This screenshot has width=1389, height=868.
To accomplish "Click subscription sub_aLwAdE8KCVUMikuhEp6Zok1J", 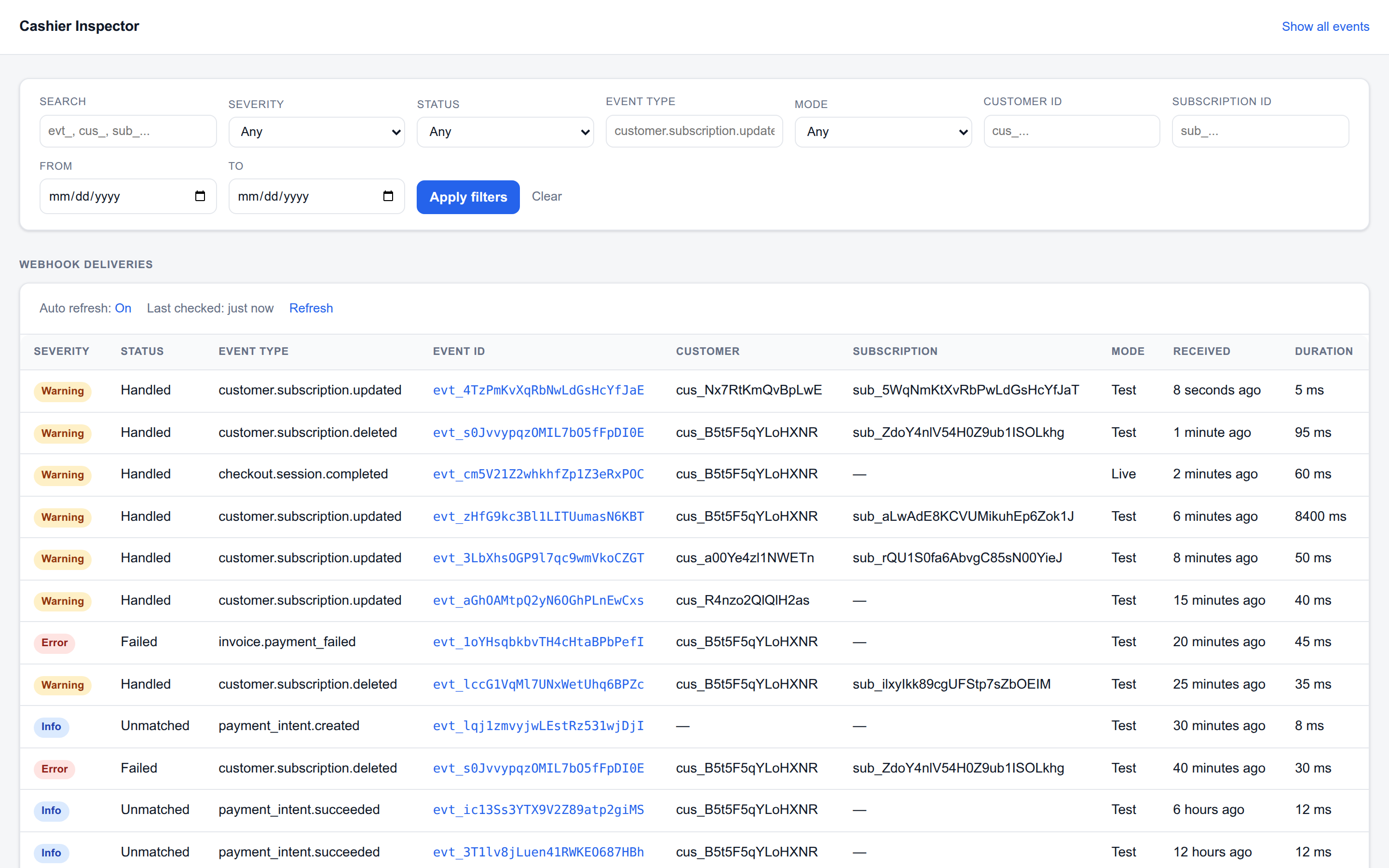I will [963, 516].
